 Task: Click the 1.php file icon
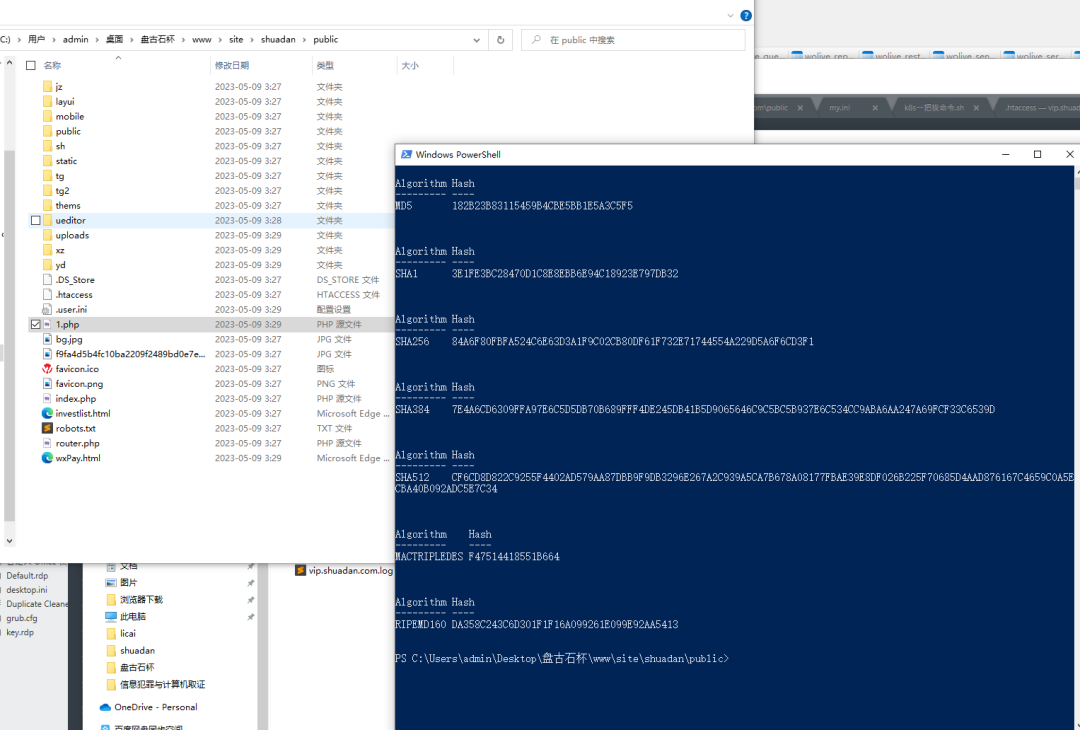coord(48,324)
